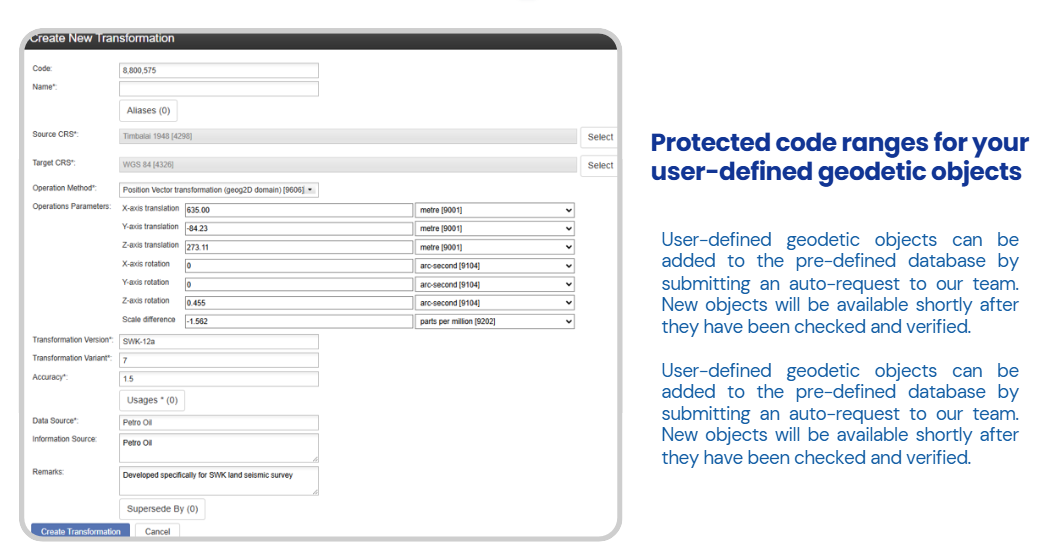Click the Code input field
Screen dimensions: 1052x547
(x=218, y=70)
